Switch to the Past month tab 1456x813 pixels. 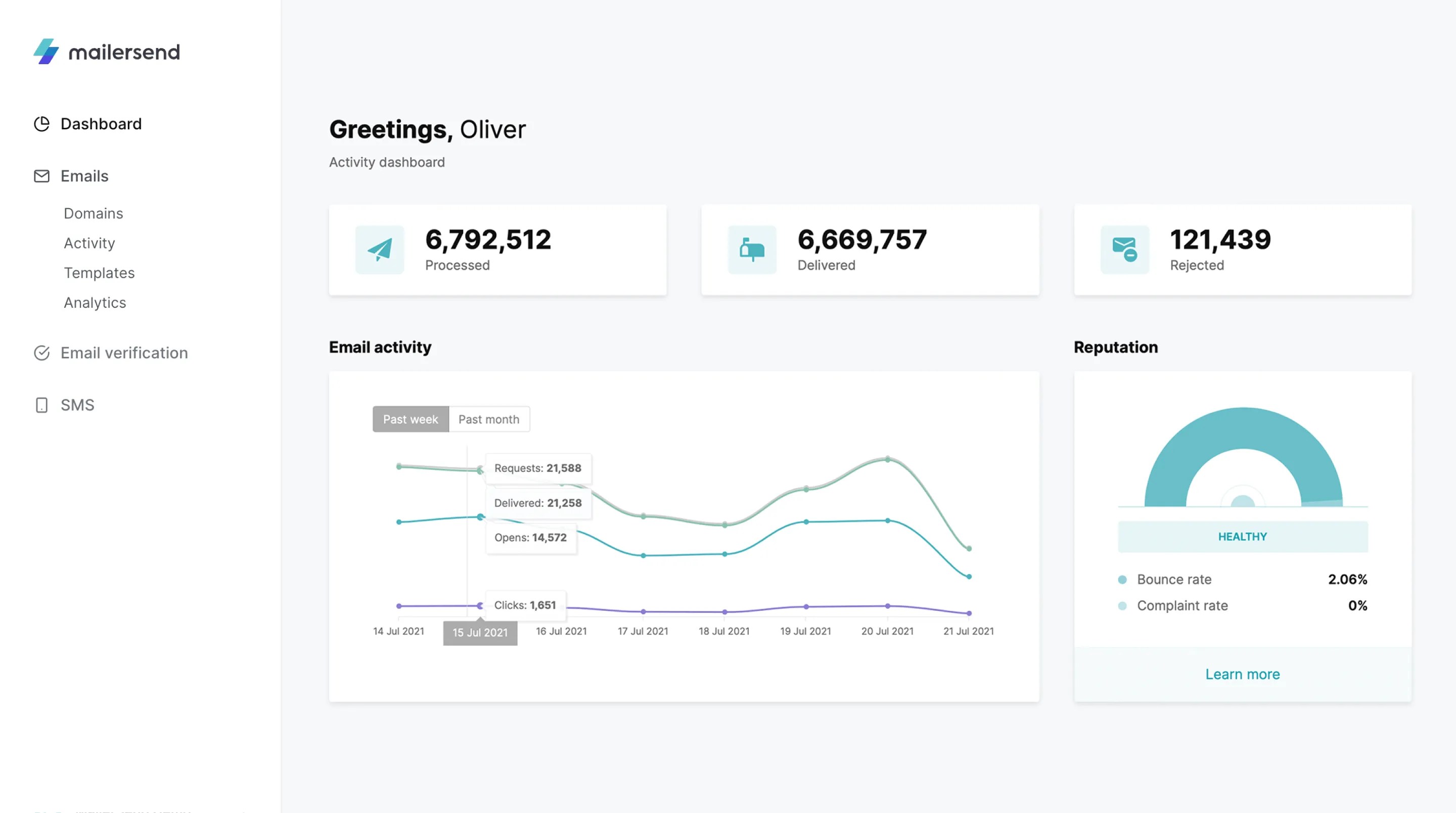pyautogui.click(x=488, y=419)
